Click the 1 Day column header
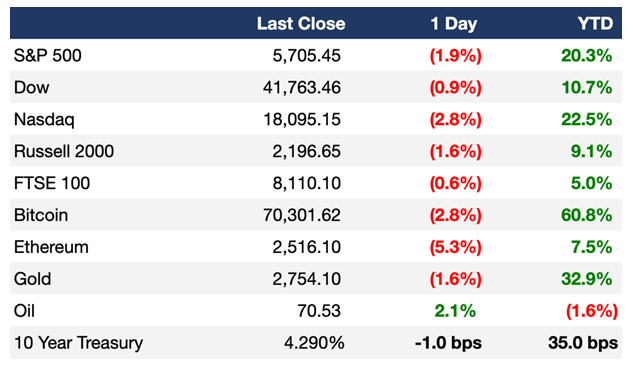Image resolution: width=633 pixels, height=366 pixels. (454, 24)
